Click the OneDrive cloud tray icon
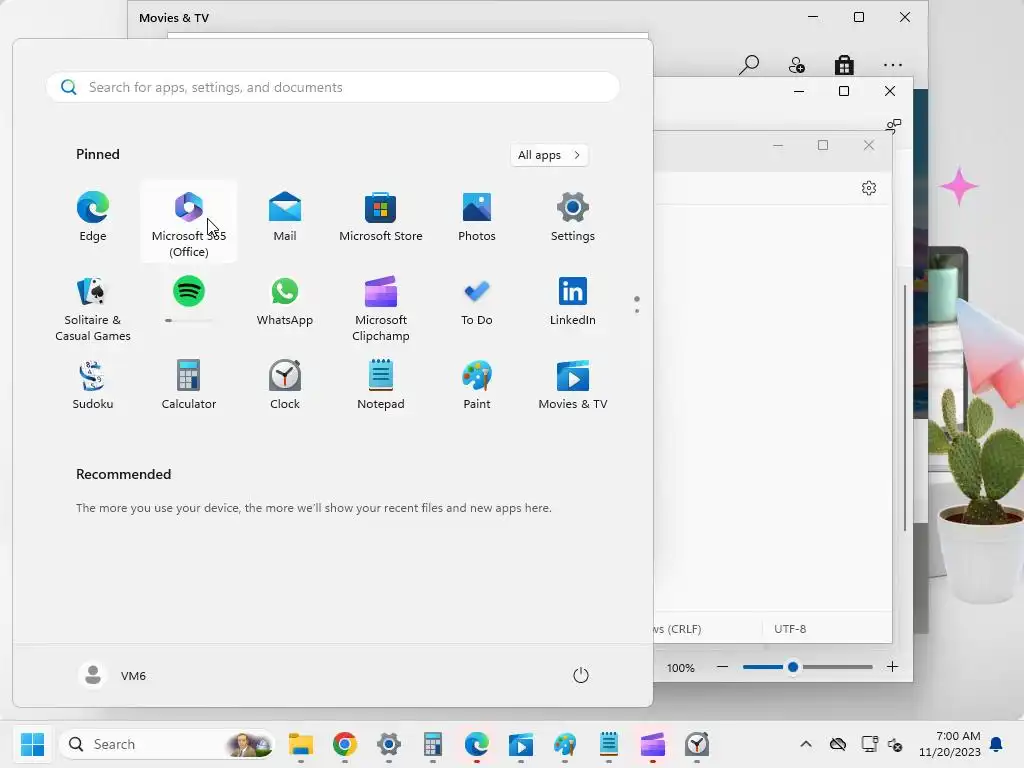Viewport: 1024px width, 768px height. click(x=837, y=744)
